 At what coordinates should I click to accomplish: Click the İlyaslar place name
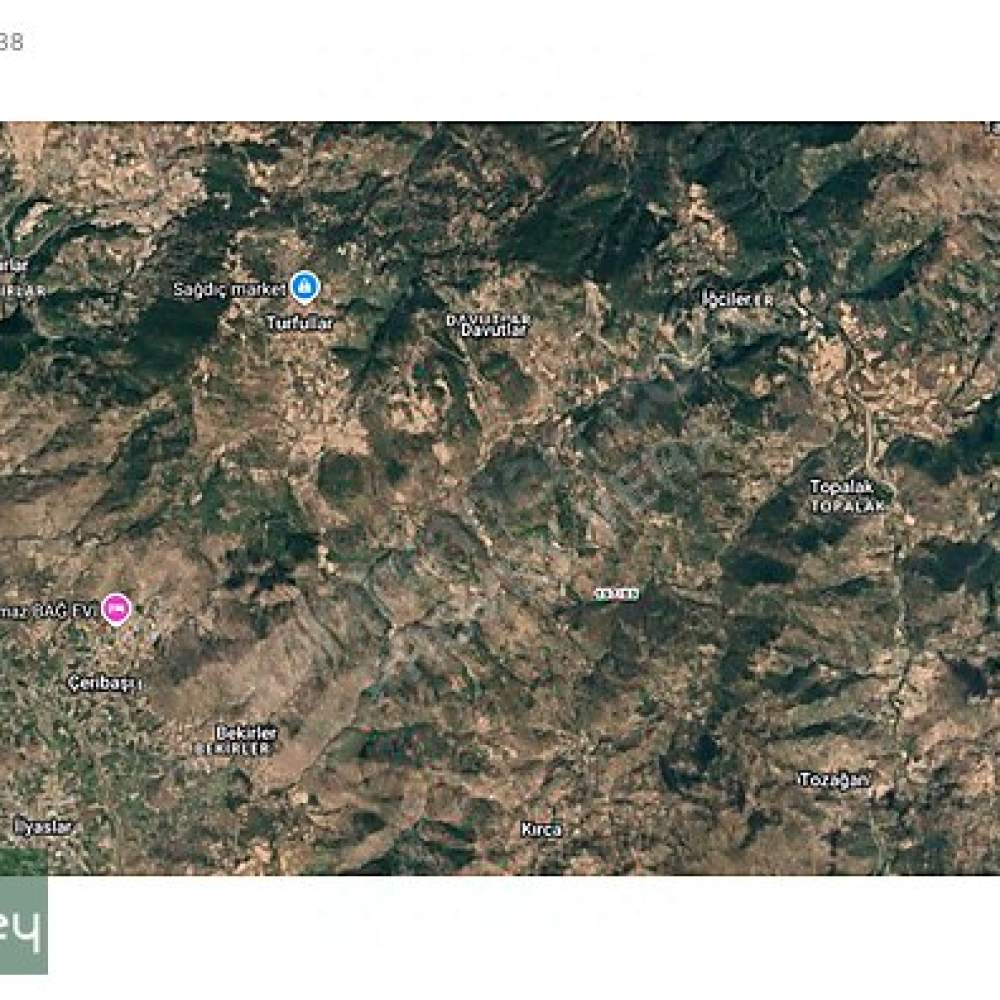point(43,827)
